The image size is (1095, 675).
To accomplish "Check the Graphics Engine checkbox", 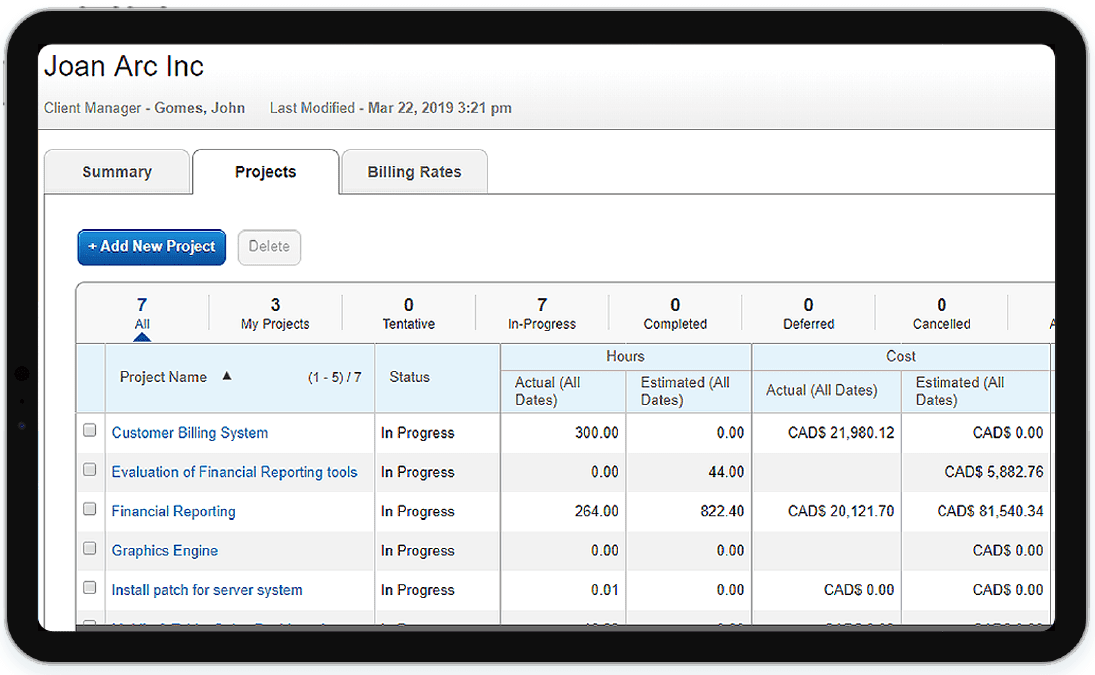I will tap(89, 548).
